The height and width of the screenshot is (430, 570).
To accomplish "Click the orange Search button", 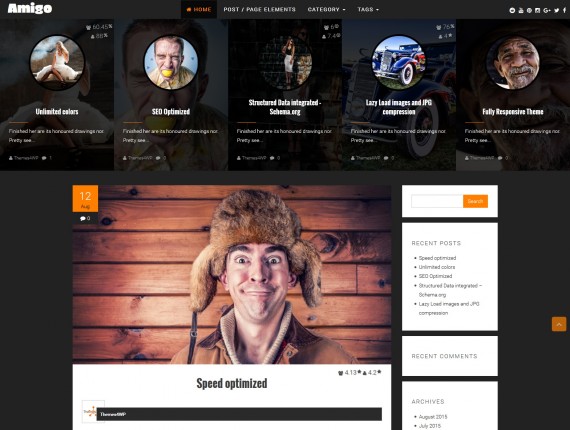I will tap(475, 201).
